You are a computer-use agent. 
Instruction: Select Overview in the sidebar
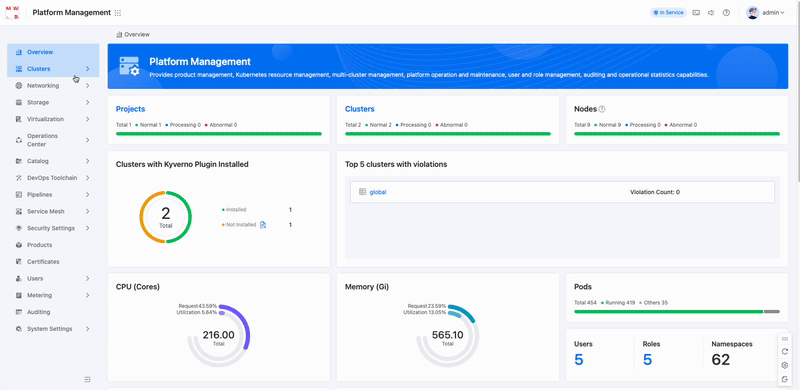(x=53, y=52)
